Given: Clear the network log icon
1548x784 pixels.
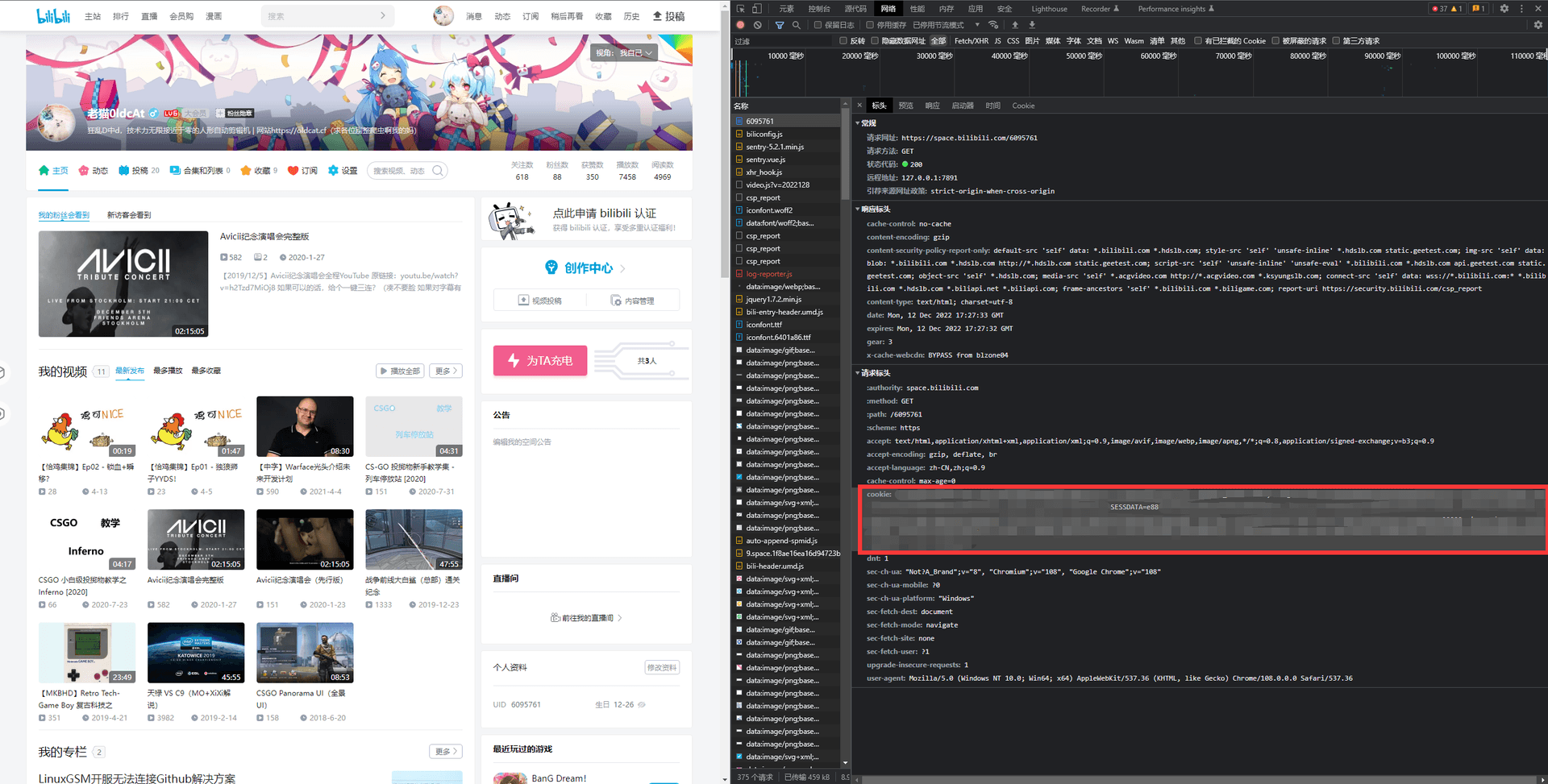Looking at the screenshot, I should [x=758, y=25].
